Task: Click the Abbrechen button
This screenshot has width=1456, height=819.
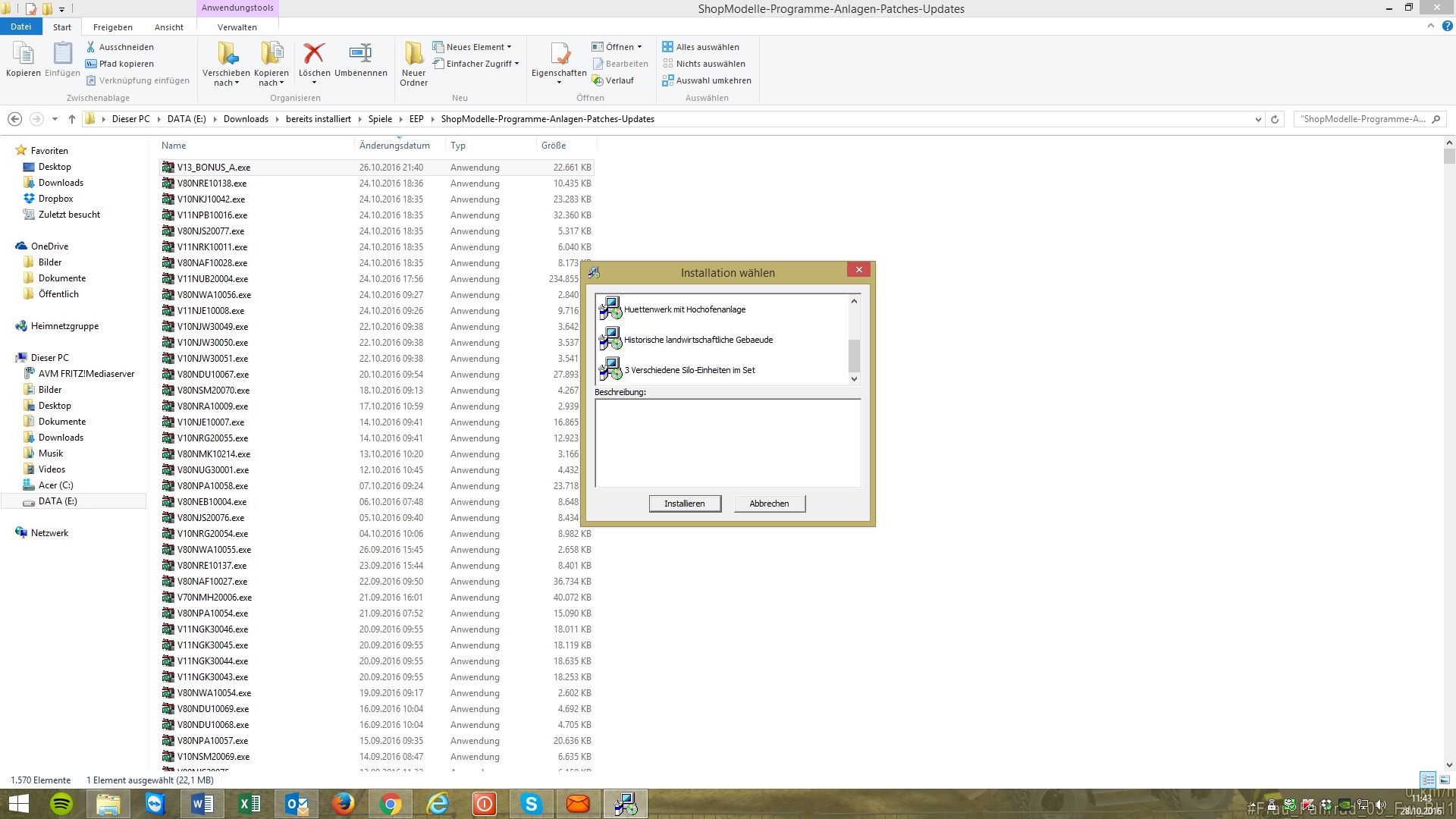Action: (769, 504)
